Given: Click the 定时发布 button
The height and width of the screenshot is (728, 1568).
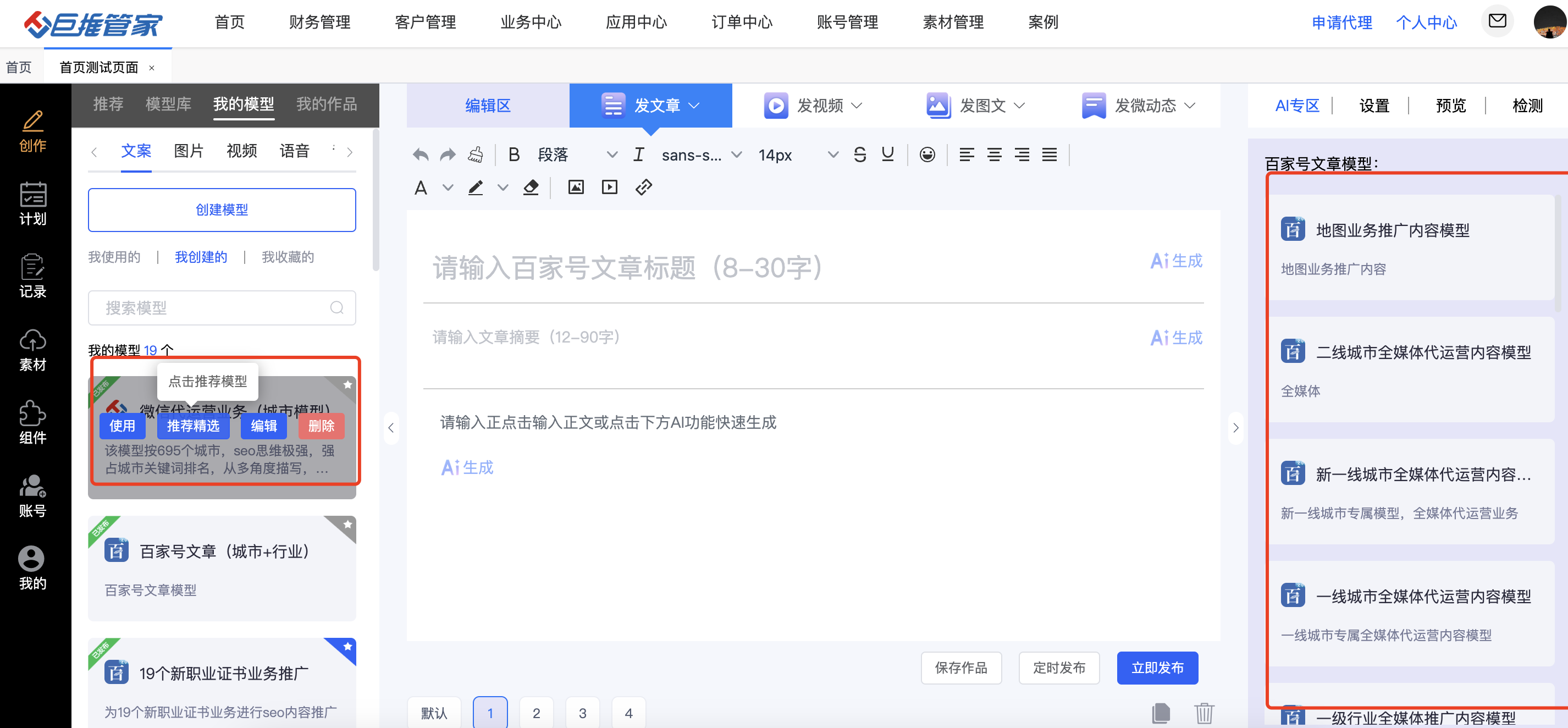Looking at the screenshot, I should click(1059, 668).
